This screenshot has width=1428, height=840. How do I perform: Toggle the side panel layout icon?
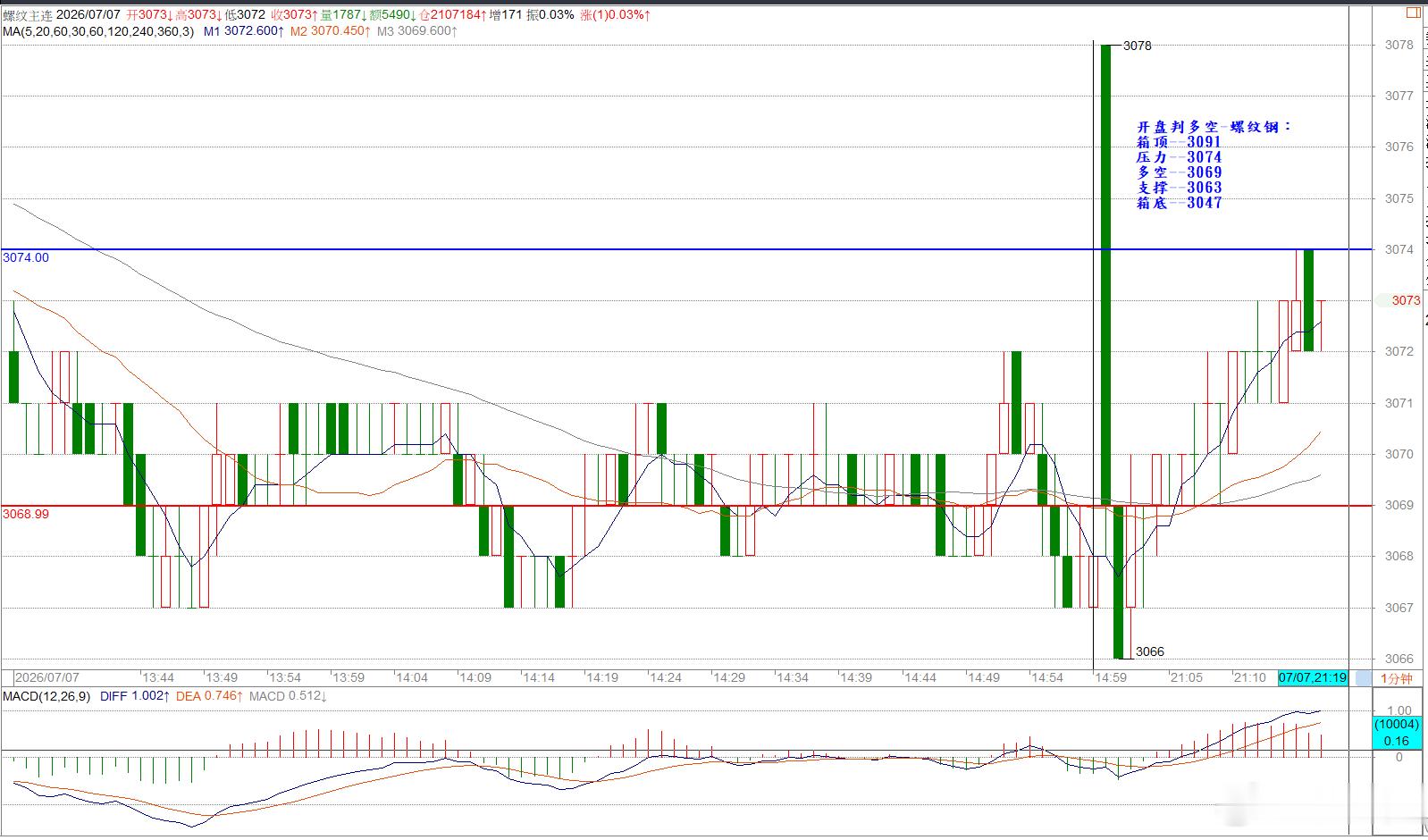tap(1413, 13)
